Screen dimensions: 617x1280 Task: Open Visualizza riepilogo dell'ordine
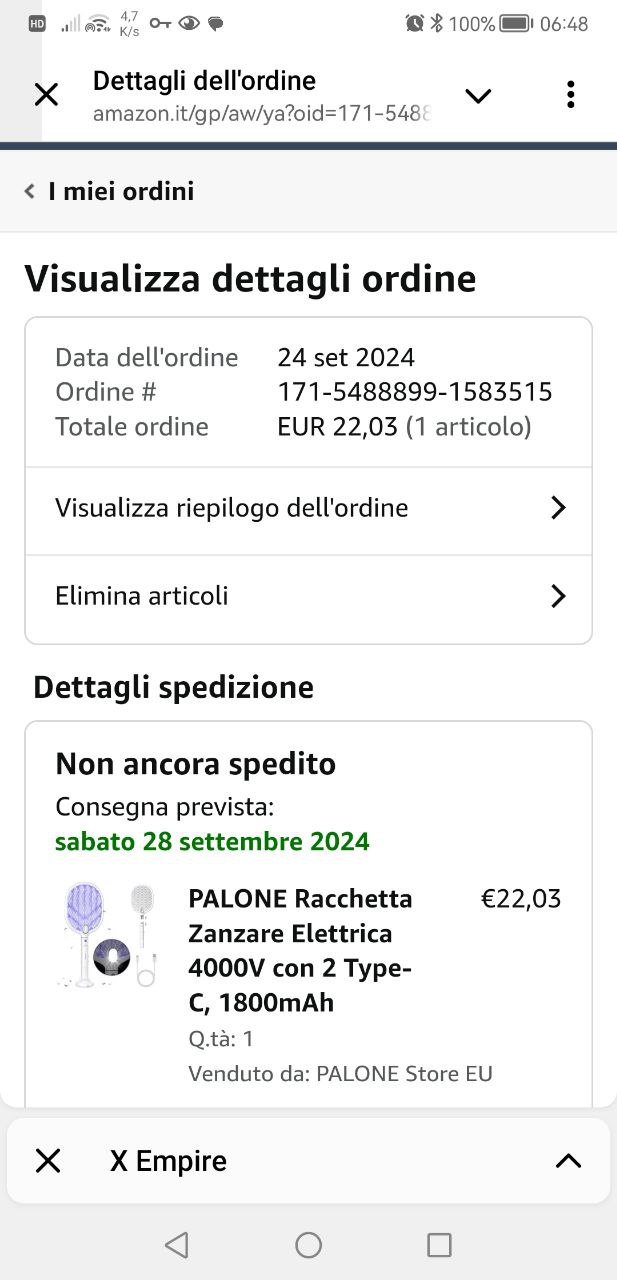(x=231, y=508)
